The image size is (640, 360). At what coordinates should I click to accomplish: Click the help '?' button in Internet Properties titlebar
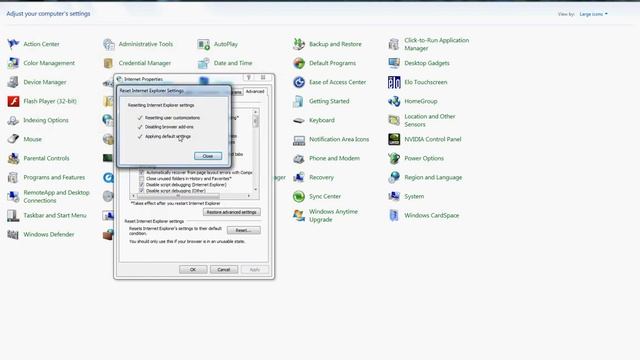[x=249, y=78]
